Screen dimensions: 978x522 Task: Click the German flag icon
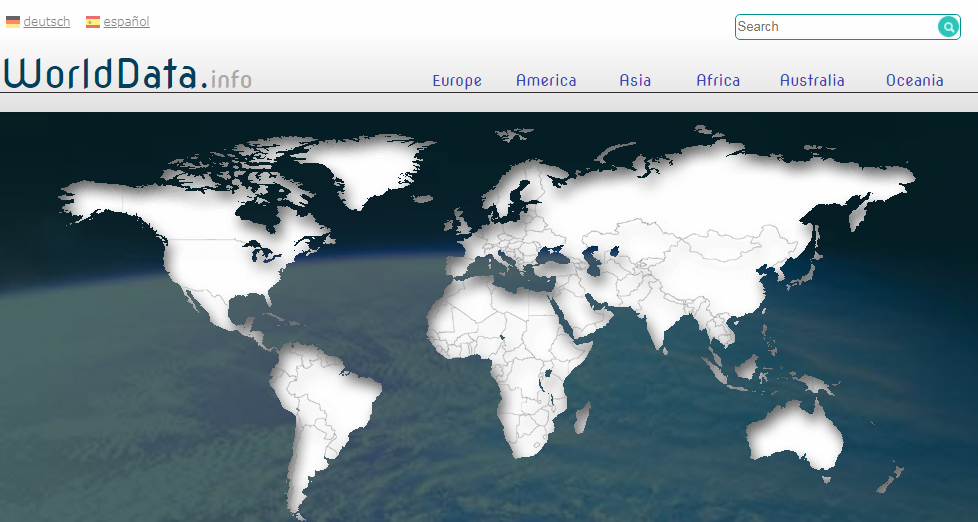tap(13, 22)
